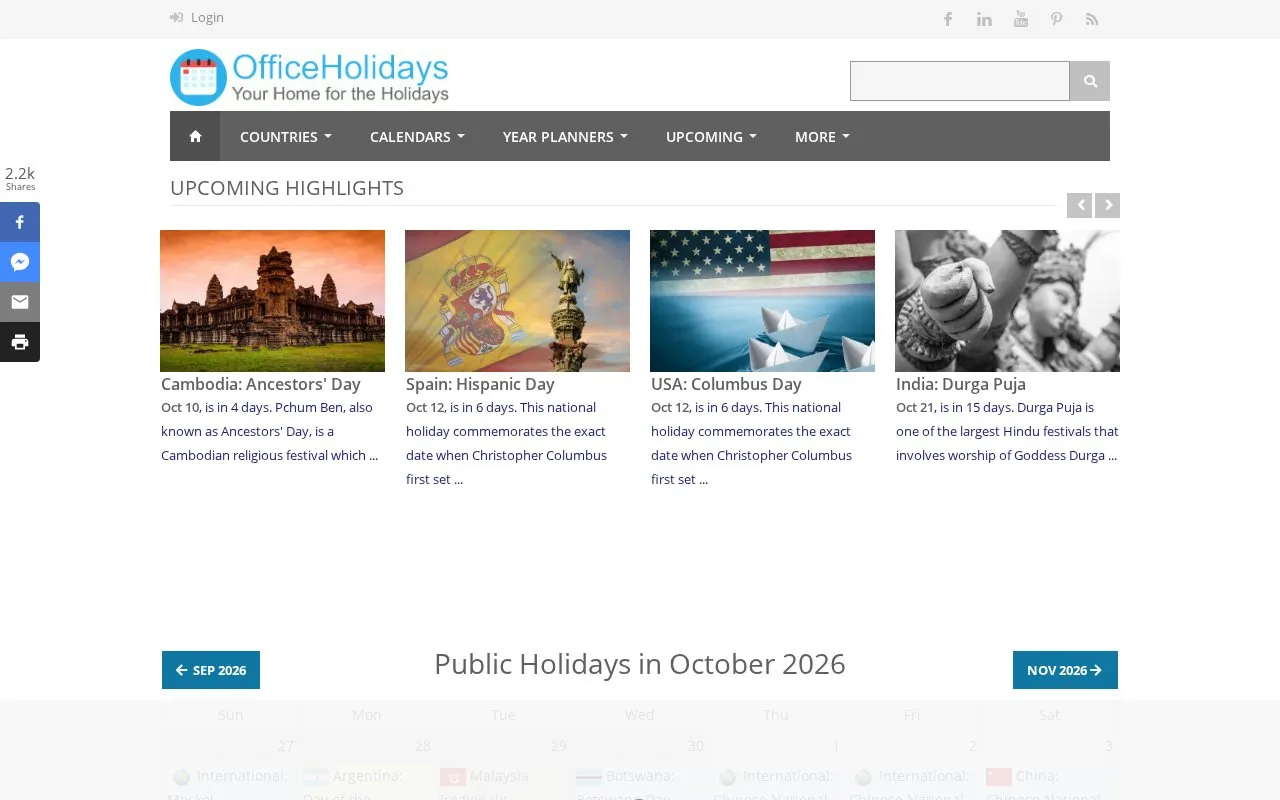
Task: Open the YouTube icon in header
Action: point(1020,19)
